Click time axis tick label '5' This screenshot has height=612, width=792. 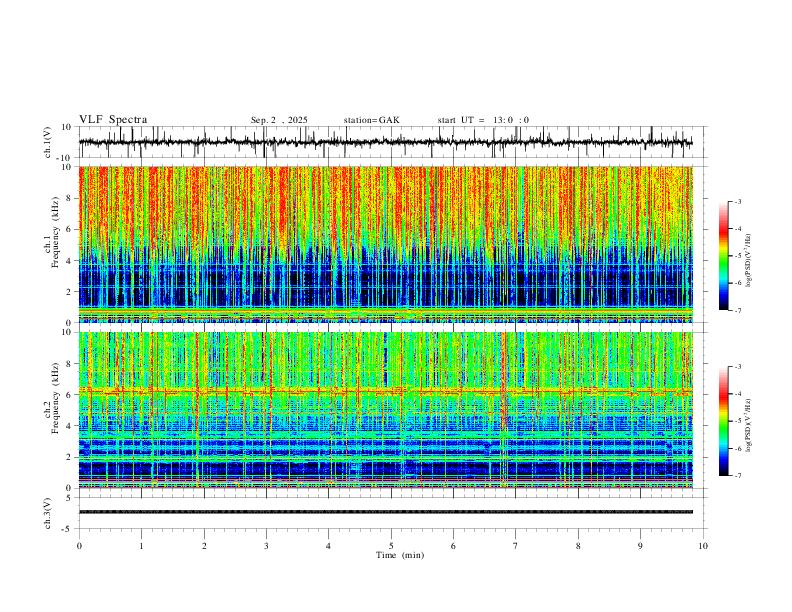pyautogui.click(x=391, y=546)
